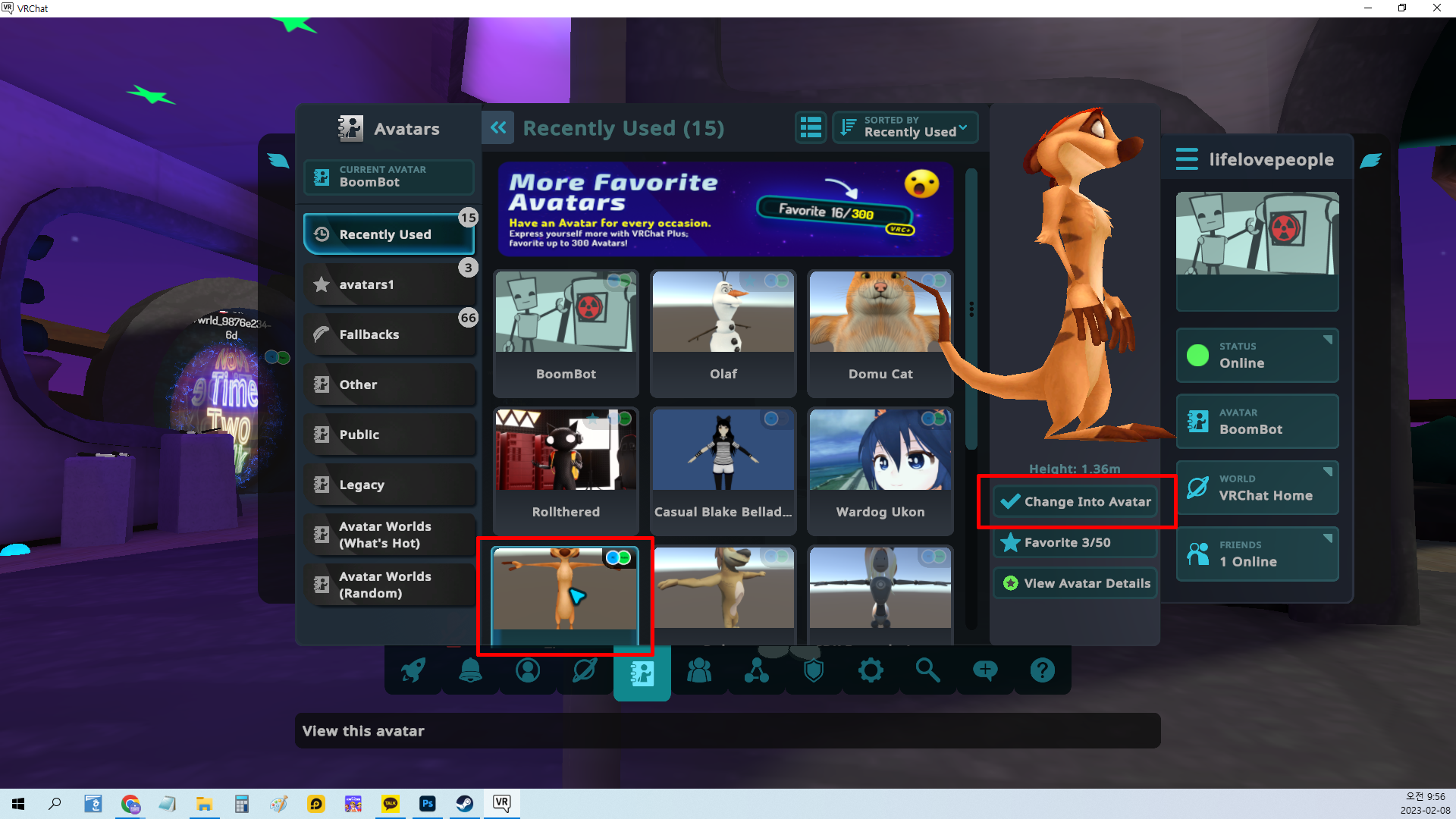
Task: Click Favorite 3/50 button
Action: 1075,542
